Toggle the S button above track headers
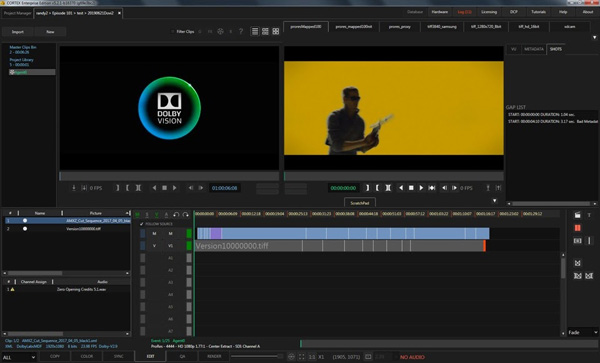Screen dimensions: 600x363 (147, 215)
